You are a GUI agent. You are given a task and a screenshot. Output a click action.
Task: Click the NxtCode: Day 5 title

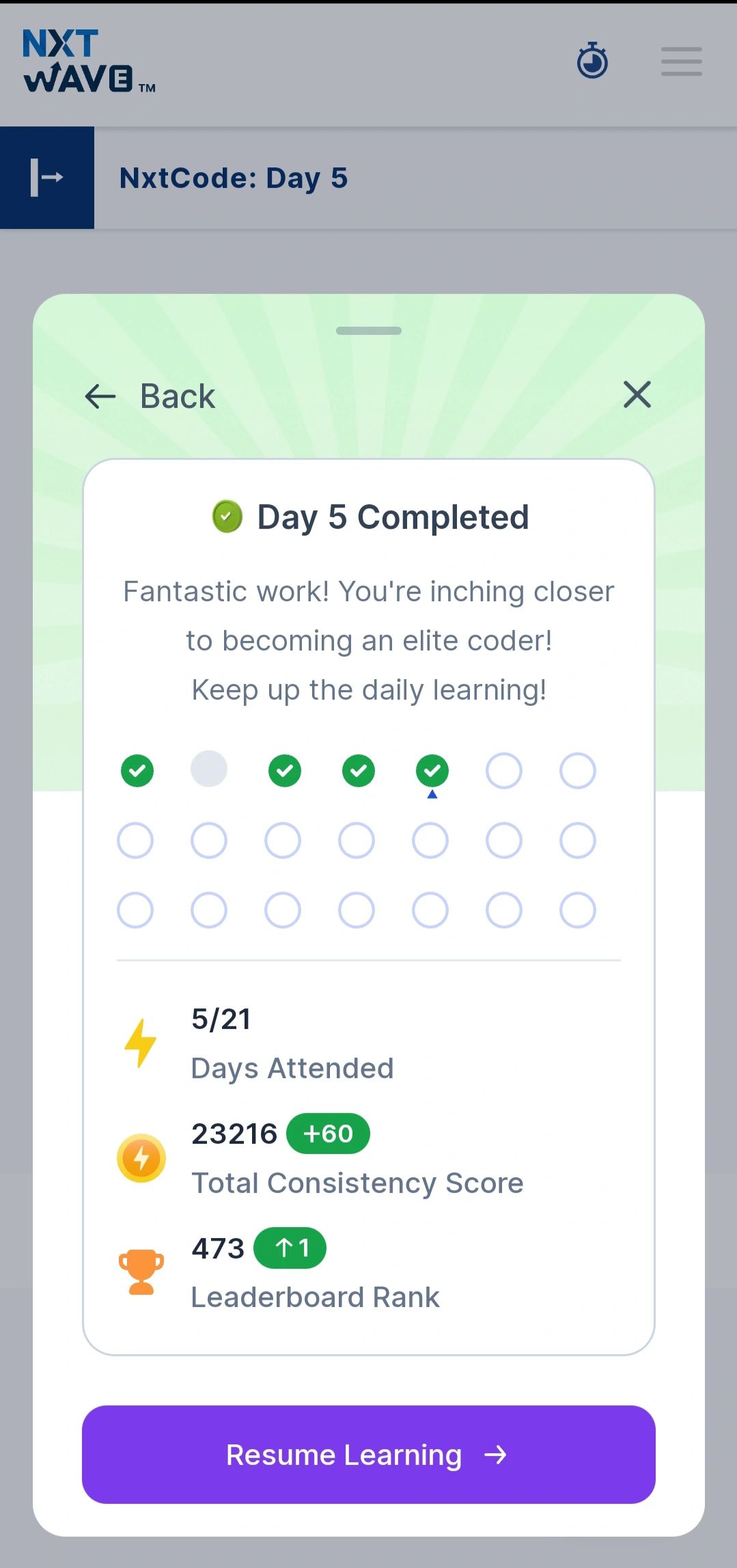(x=234, y=178)
